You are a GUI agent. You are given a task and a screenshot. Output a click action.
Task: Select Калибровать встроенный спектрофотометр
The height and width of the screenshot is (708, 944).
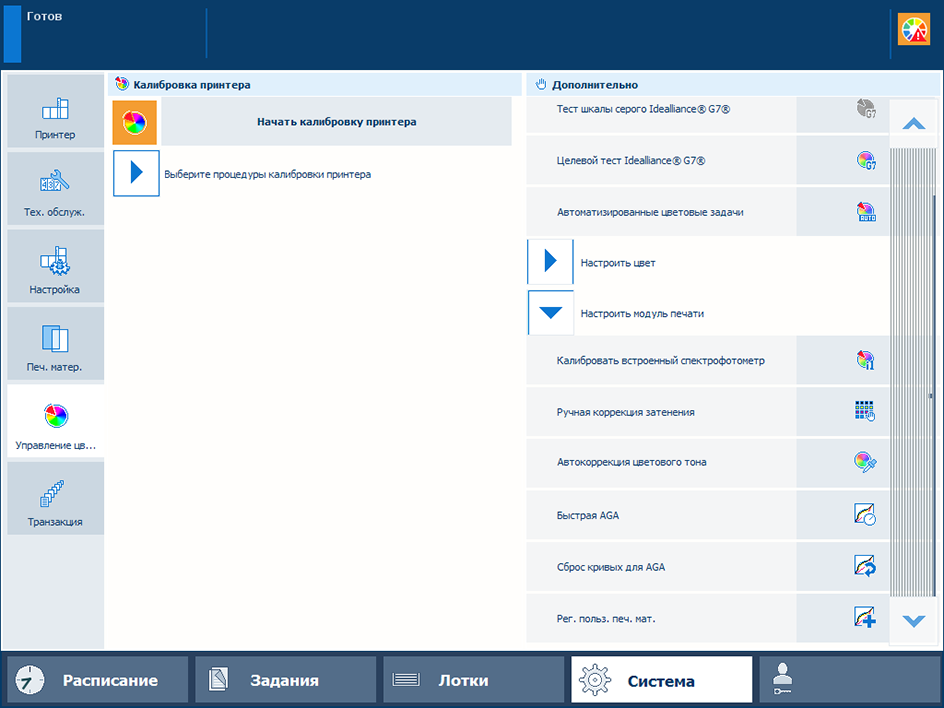pyautogui.click(x=661, y=361)
